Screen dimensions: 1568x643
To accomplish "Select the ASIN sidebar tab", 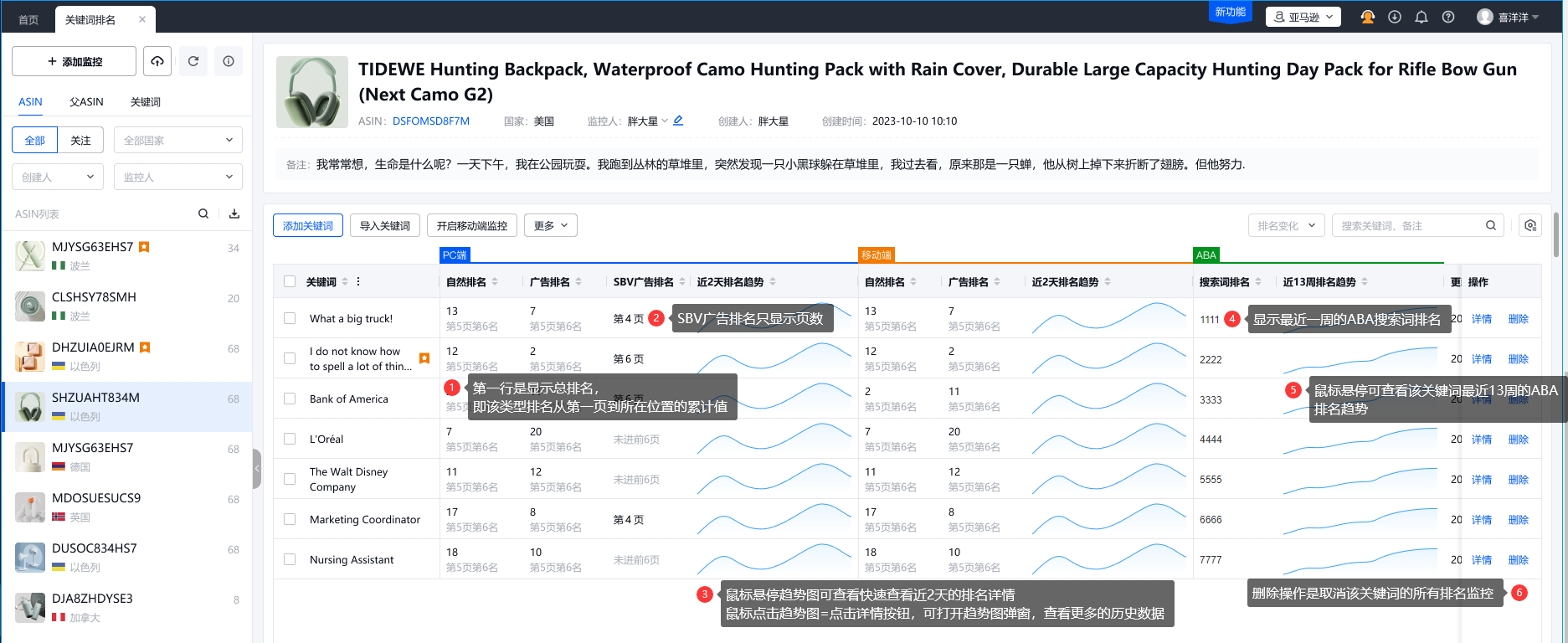I will 30,102.
